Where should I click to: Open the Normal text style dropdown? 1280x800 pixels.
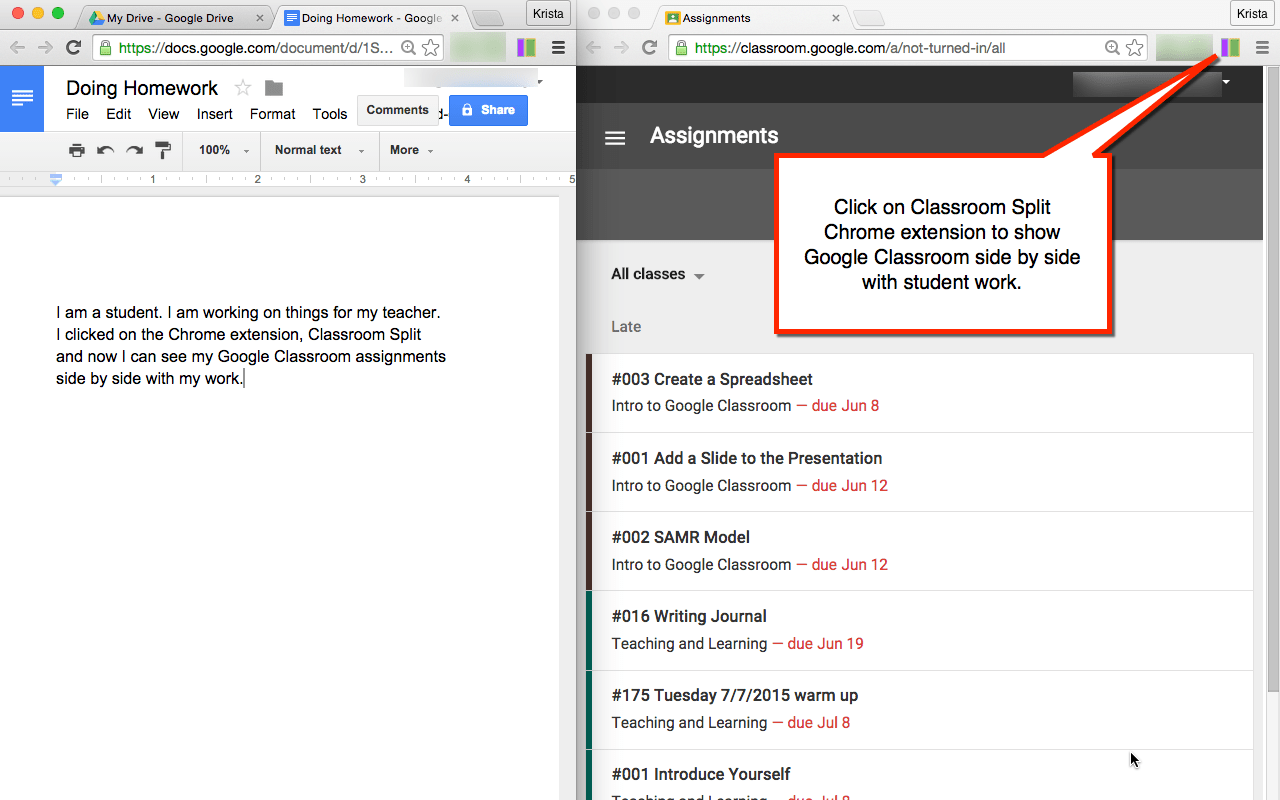[312, 150]
